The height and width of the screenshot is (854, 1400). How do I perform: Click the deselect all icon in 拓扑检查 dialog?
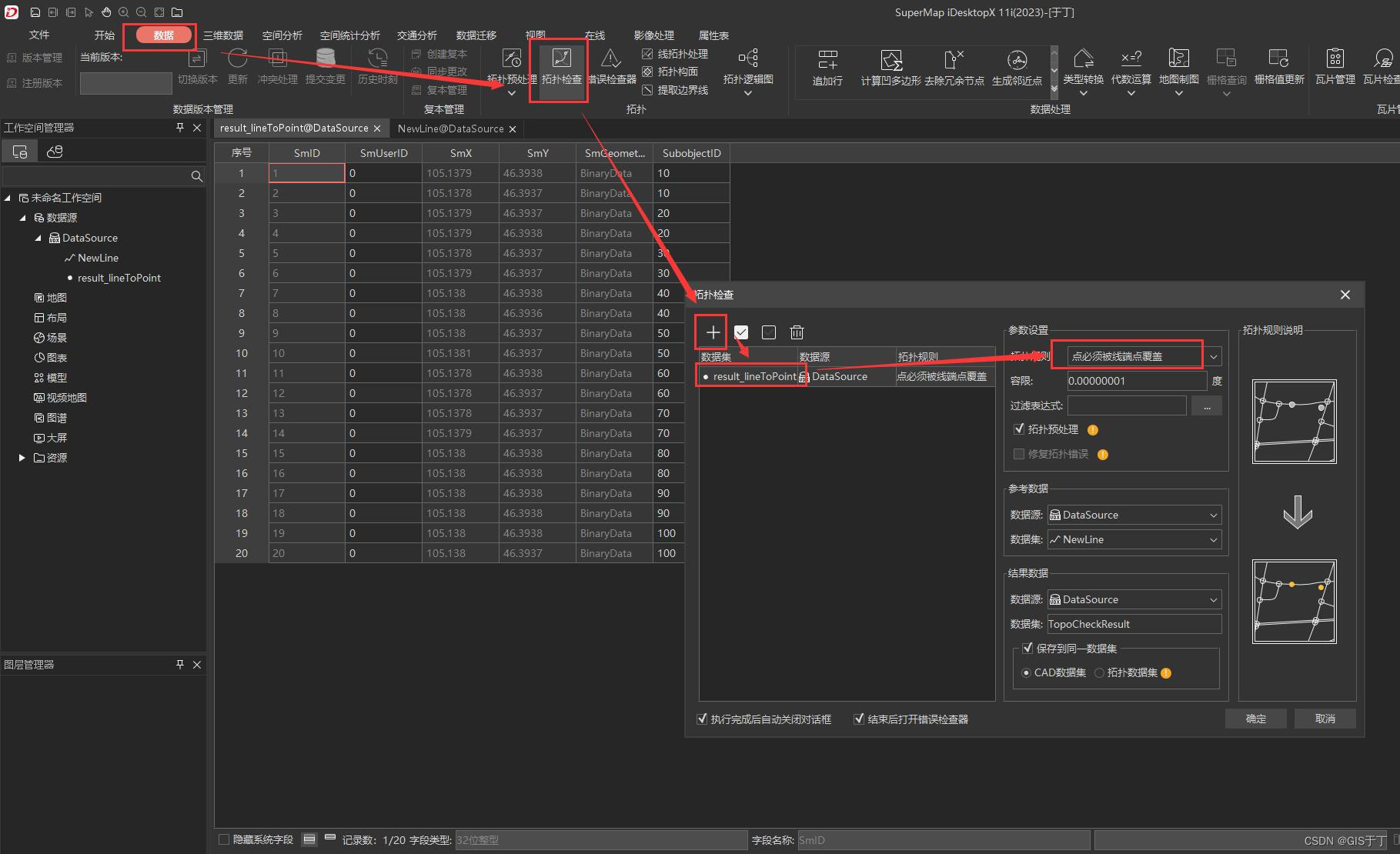[x=768, y=332]
